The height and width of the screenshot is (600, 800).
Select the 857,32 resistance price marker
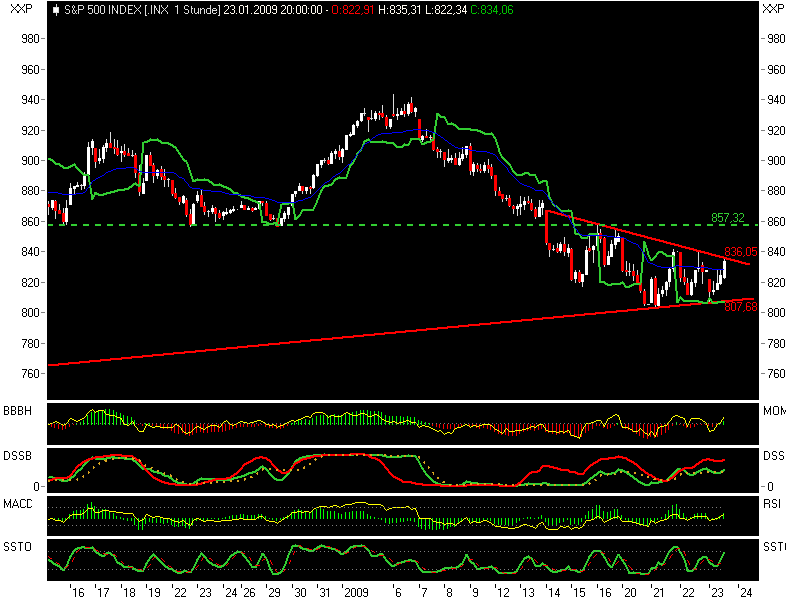[x=727, y=215]
